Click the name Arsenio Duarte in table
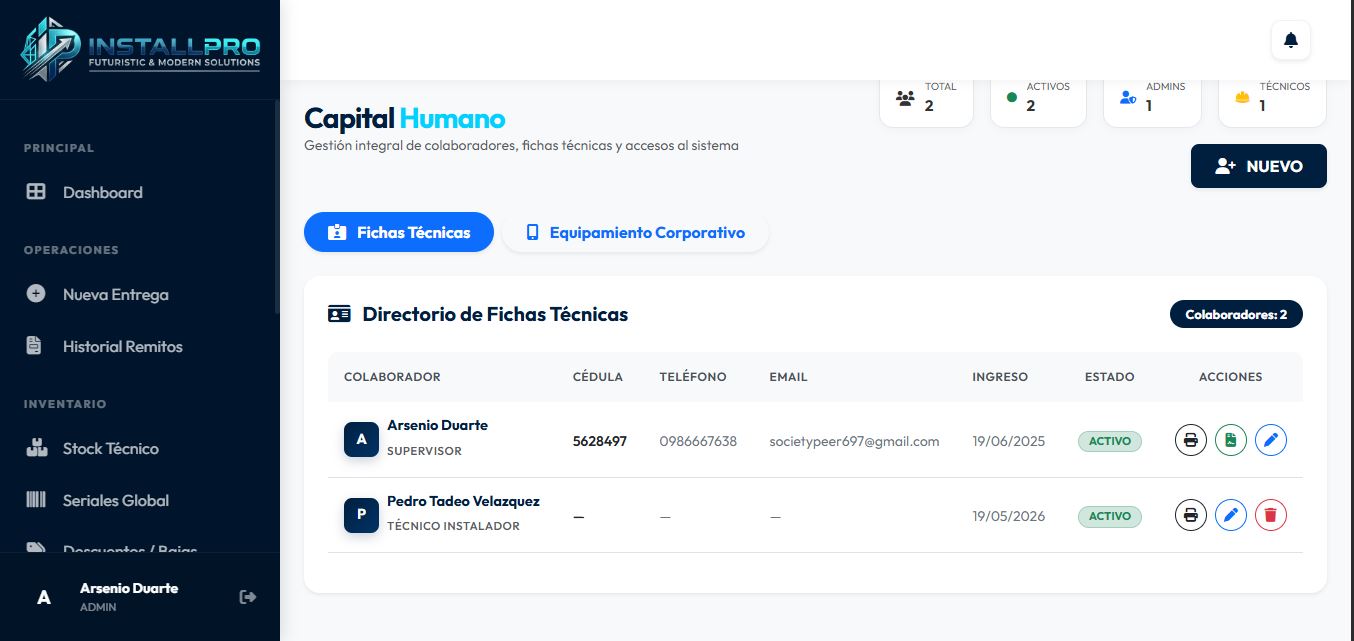 click(x=437, y=425)
